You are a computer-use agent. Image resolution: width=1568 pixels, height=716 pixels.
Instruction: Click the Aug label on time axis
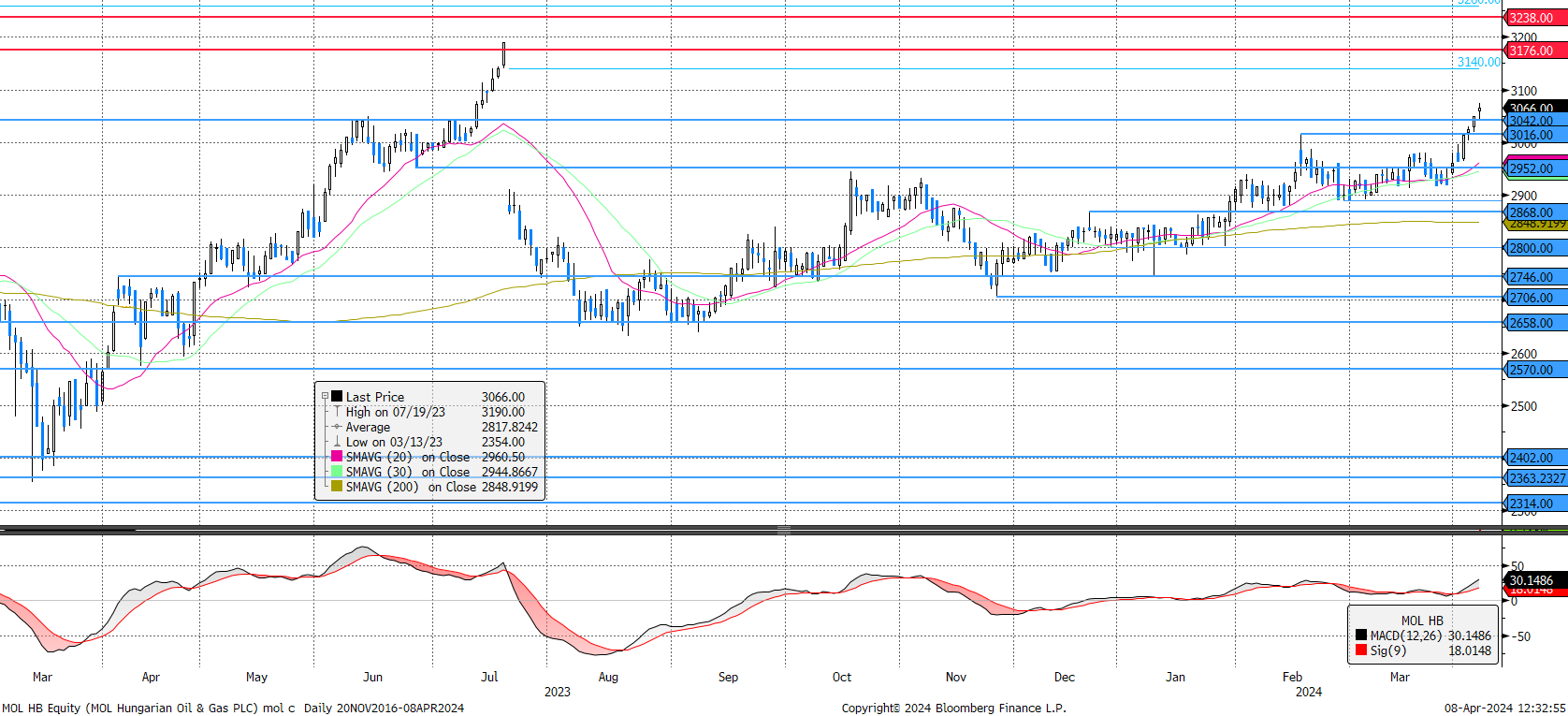click(x=608, y=677)
